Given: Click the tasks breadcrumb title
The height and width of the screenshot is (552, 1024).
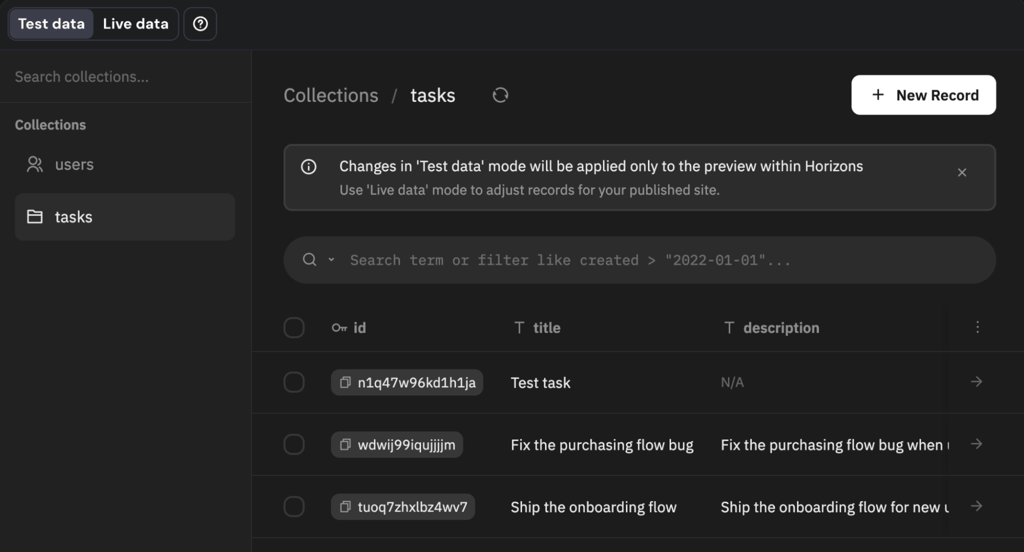Looking at the screenshot, I should click(x=432, y=95).
